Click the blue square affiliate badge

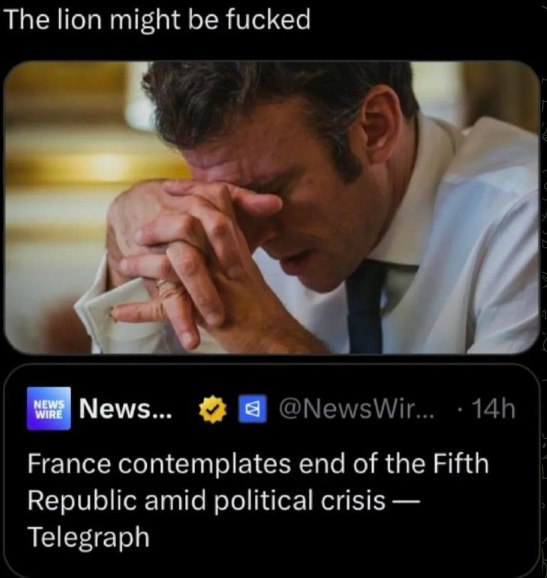pyautogui.click(x=252, y=408)
